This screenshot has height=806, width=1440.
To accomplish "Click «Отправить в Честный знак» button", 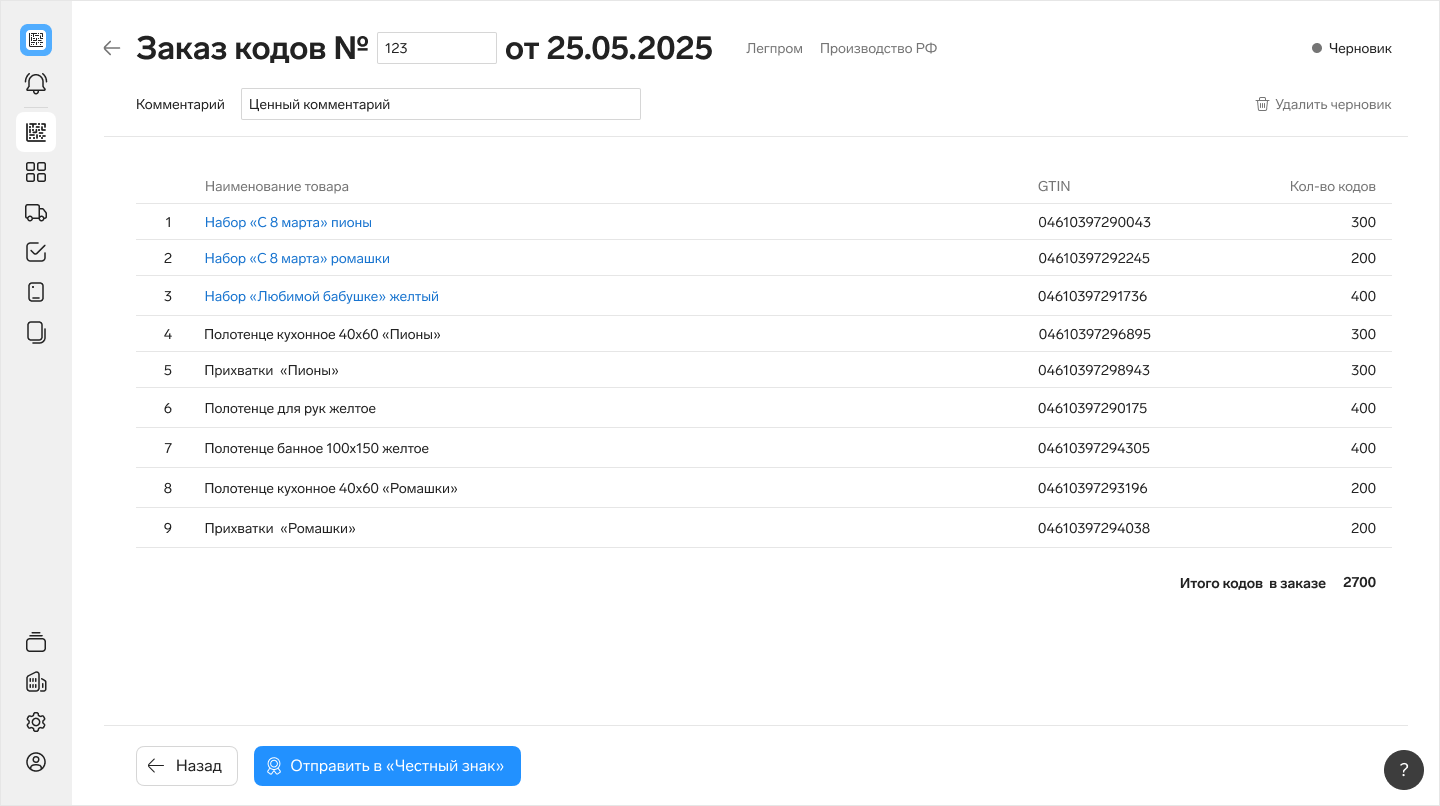I will click(x=387, y=766).
